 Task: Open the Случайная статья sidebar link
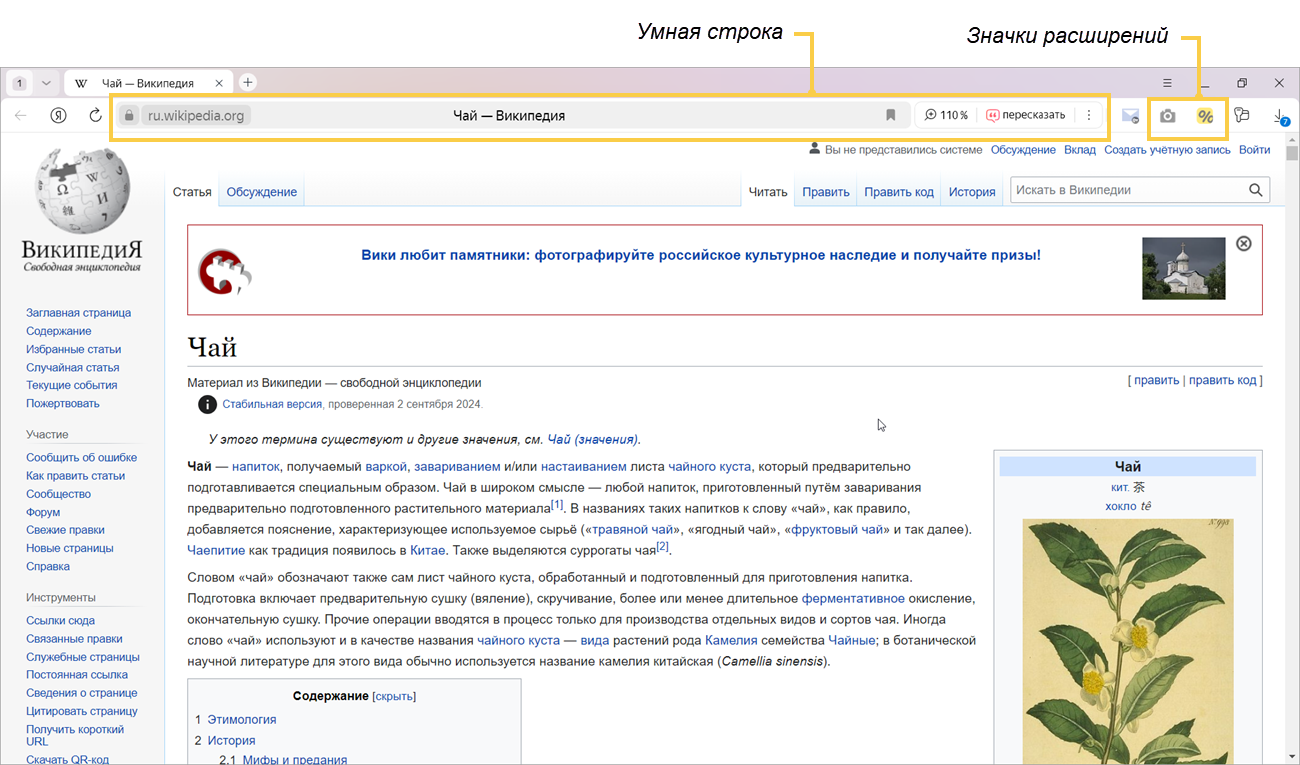(x=72, y=367)
